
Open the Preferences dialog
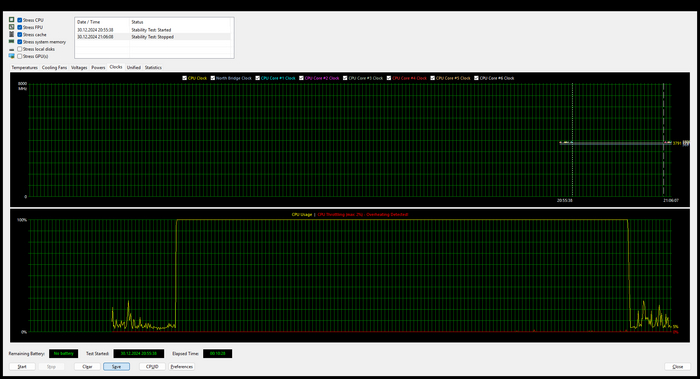(182, 367)
